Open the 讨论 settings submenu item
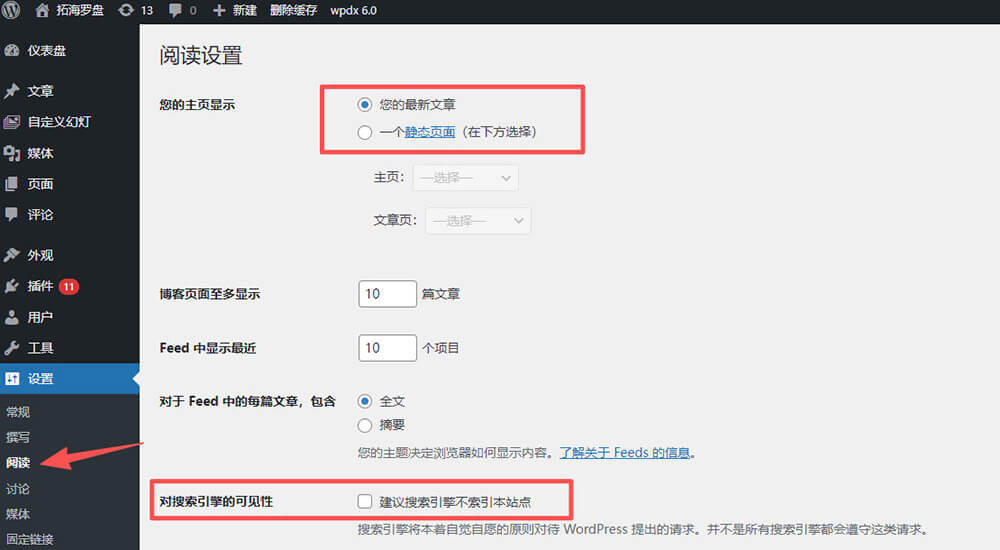 tap(18, 489)
